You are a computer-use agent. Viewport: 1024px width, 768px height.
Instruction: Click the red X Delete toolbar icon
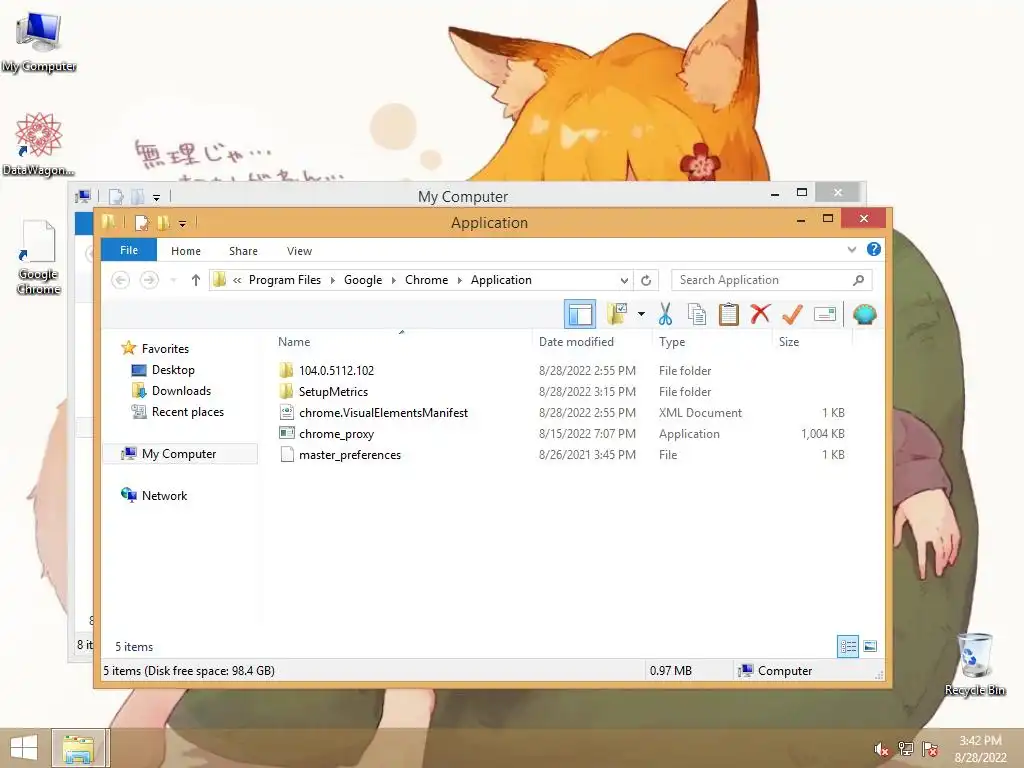(760, 314)
